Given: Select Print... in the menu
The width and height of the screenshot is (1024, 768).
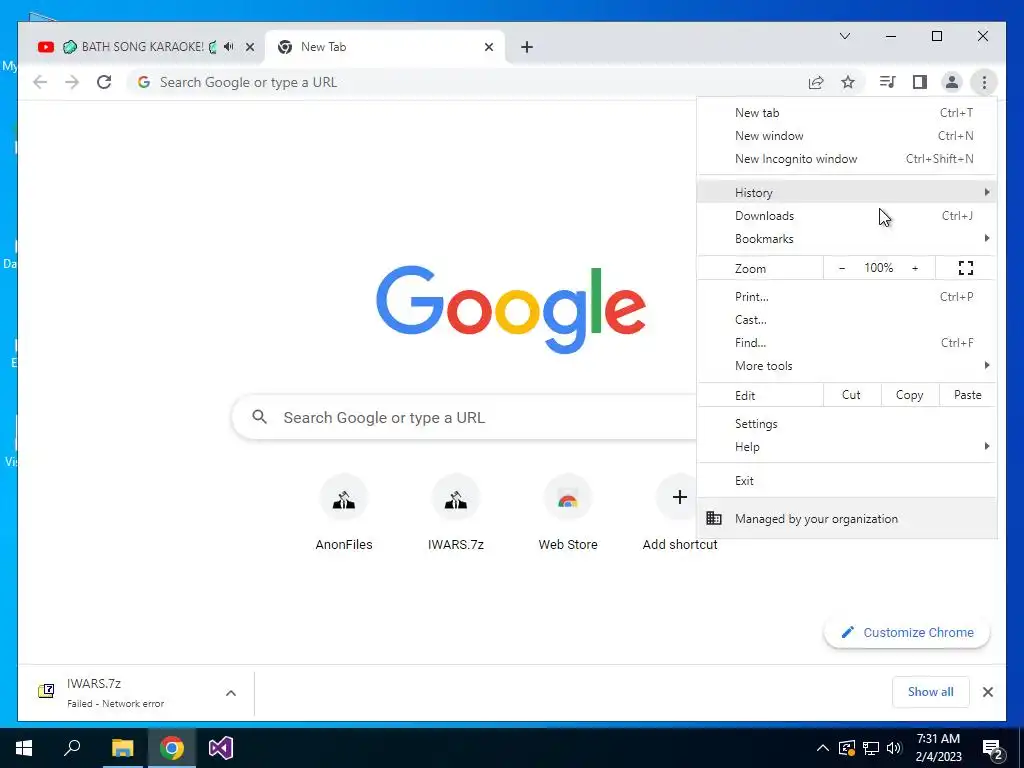Looking at the screenshot, I should [x=847, y=296].
